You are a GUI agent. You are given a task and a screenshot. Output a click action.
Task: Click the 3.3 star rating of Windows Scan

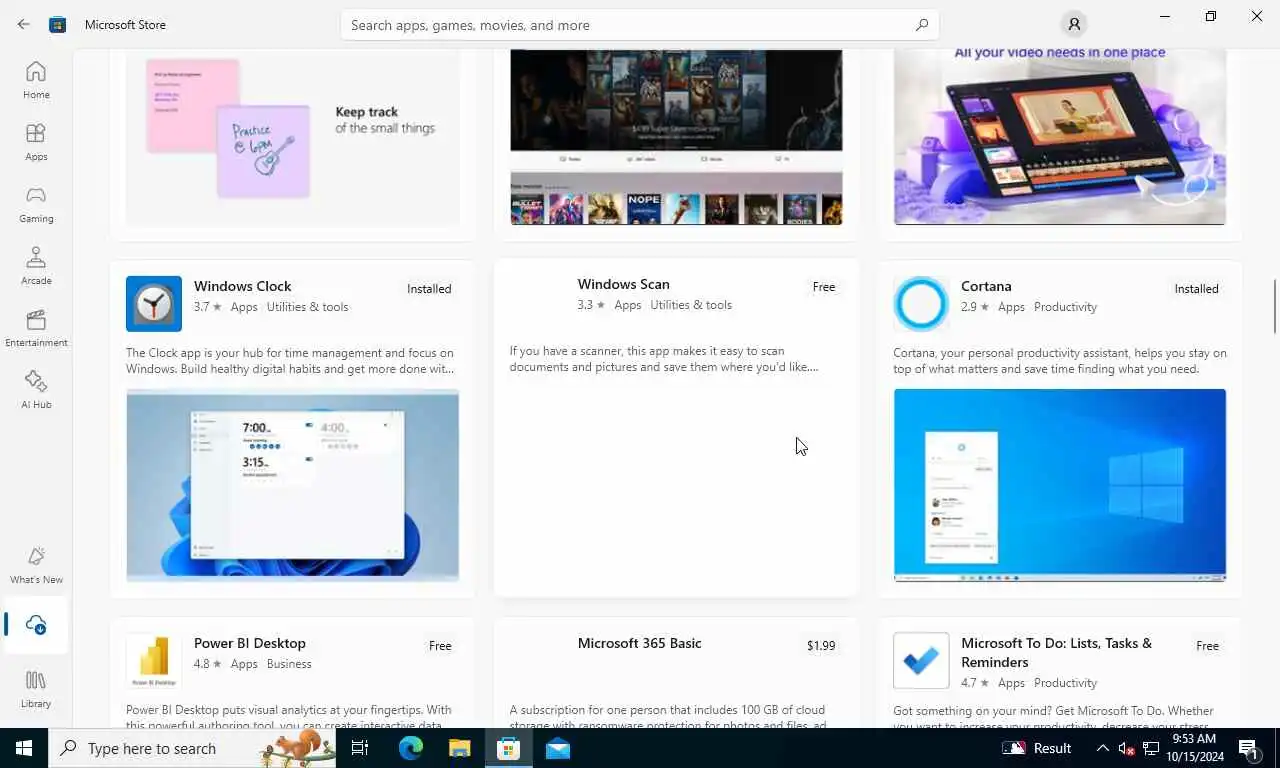coord(591,305)
